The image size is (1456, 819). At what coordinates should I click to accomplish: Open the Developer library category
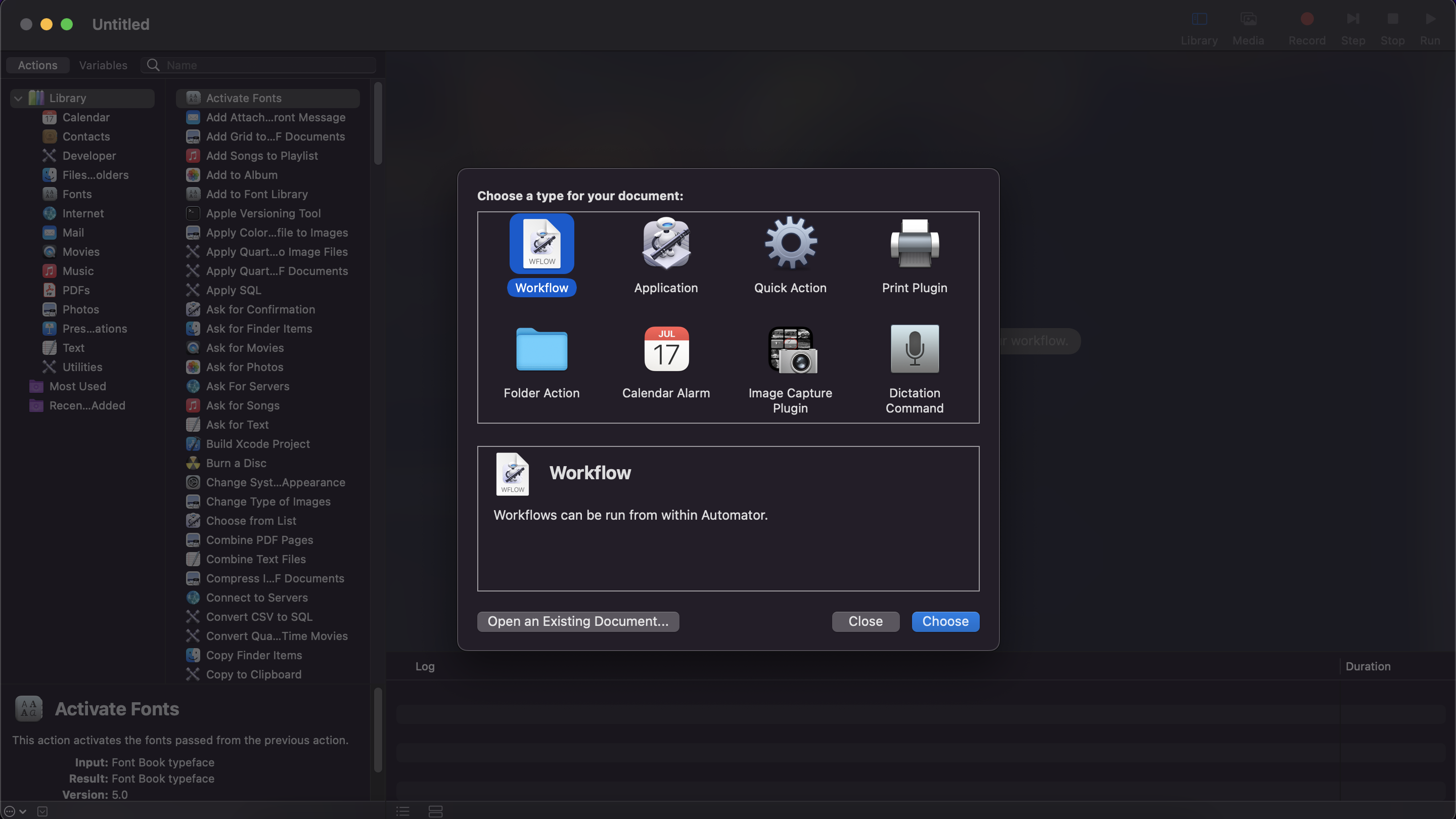89,156
